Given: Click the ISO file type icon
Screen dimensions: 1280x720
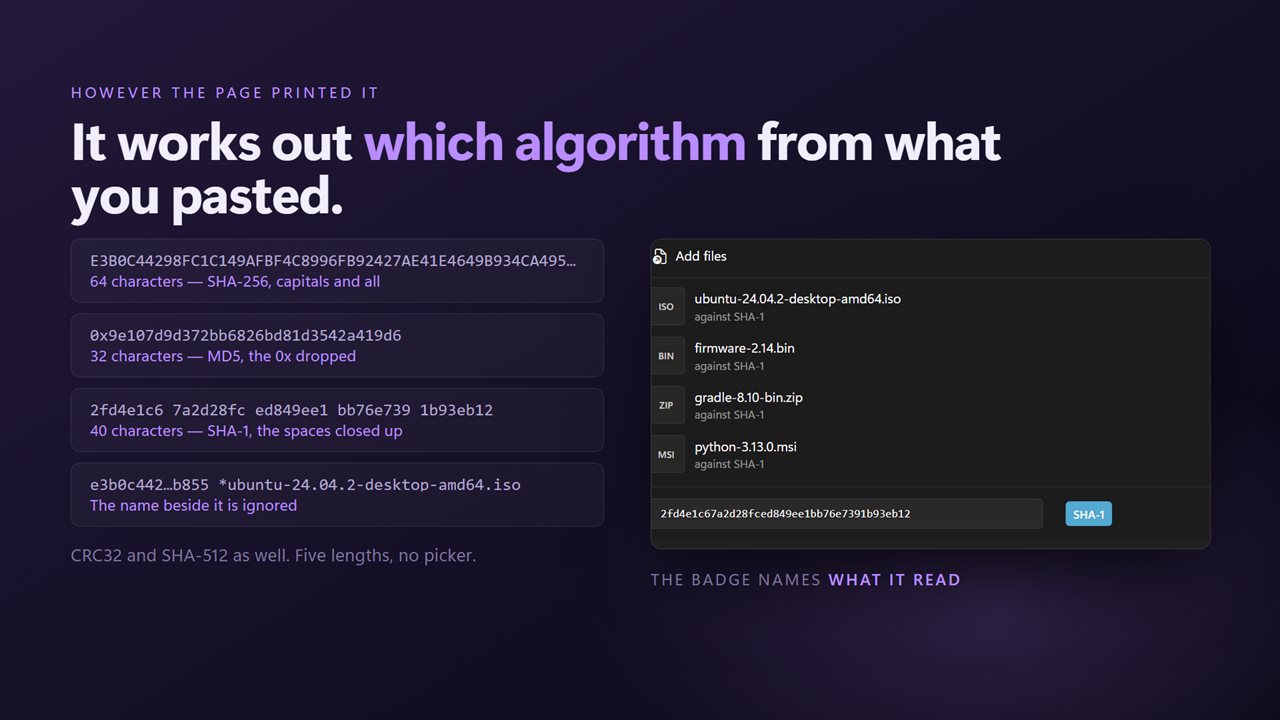Looking at the screenshot, I should tap(666, 307).
